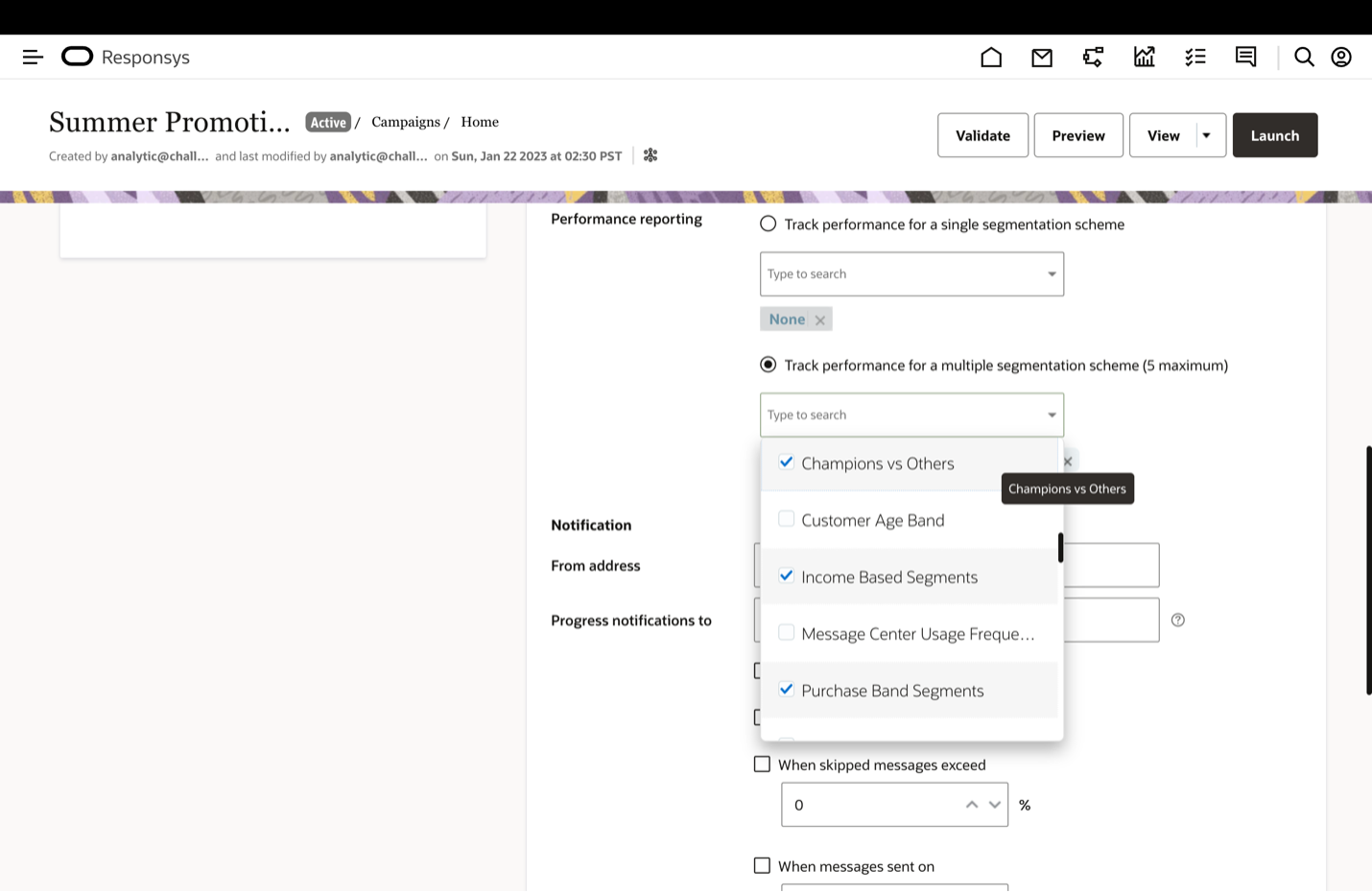Open the message chat icon
The image size is (1372, 893).
pyautogui.click(x=1245, y=58)
